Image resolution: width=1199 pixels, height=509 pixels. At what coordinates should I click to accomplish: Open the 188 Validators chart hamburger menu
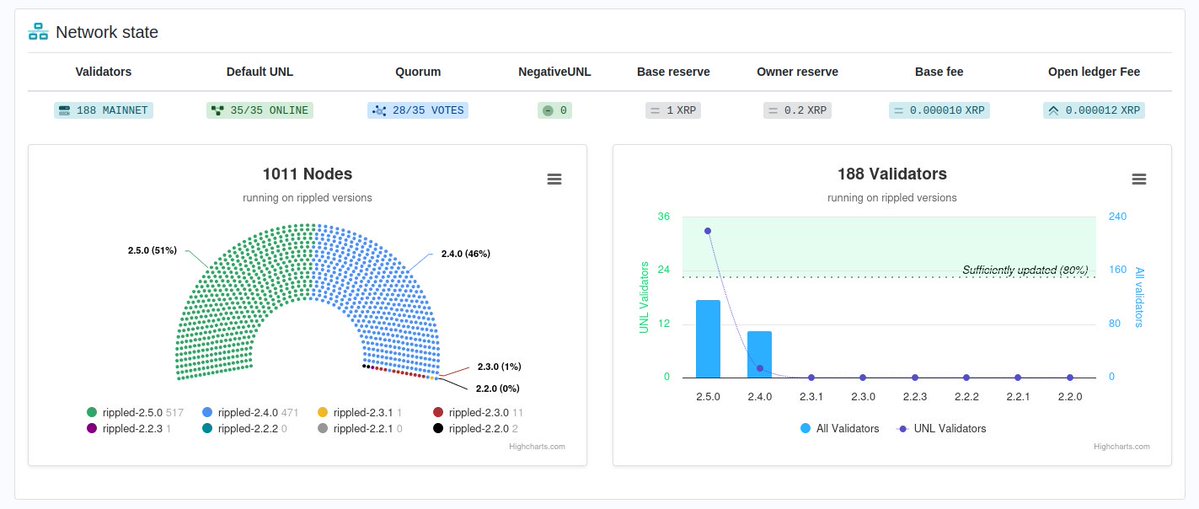pos(1139,179)
